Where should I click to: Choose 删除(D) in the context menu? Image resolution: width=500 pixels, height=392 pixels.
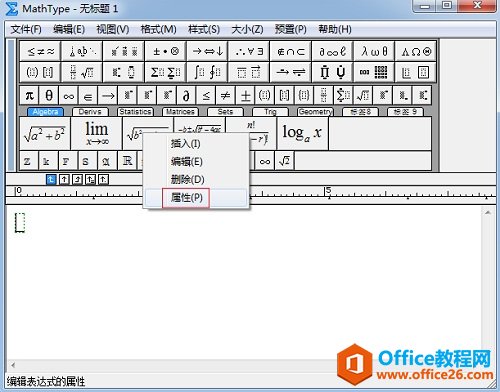196,180
